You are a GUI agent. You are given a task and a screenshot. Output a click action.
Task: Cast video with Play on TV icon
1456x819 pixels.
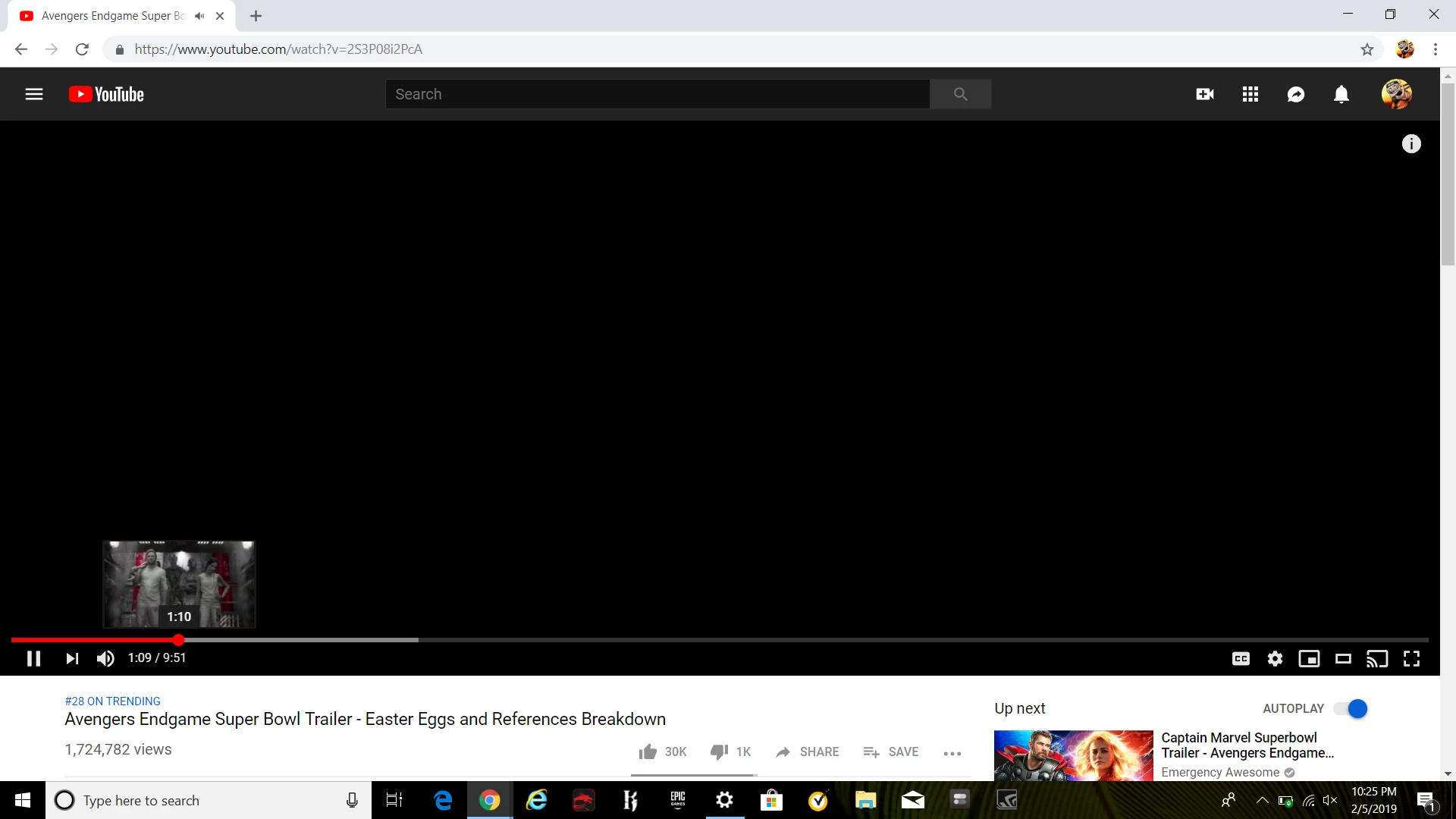coord(1376,658)
